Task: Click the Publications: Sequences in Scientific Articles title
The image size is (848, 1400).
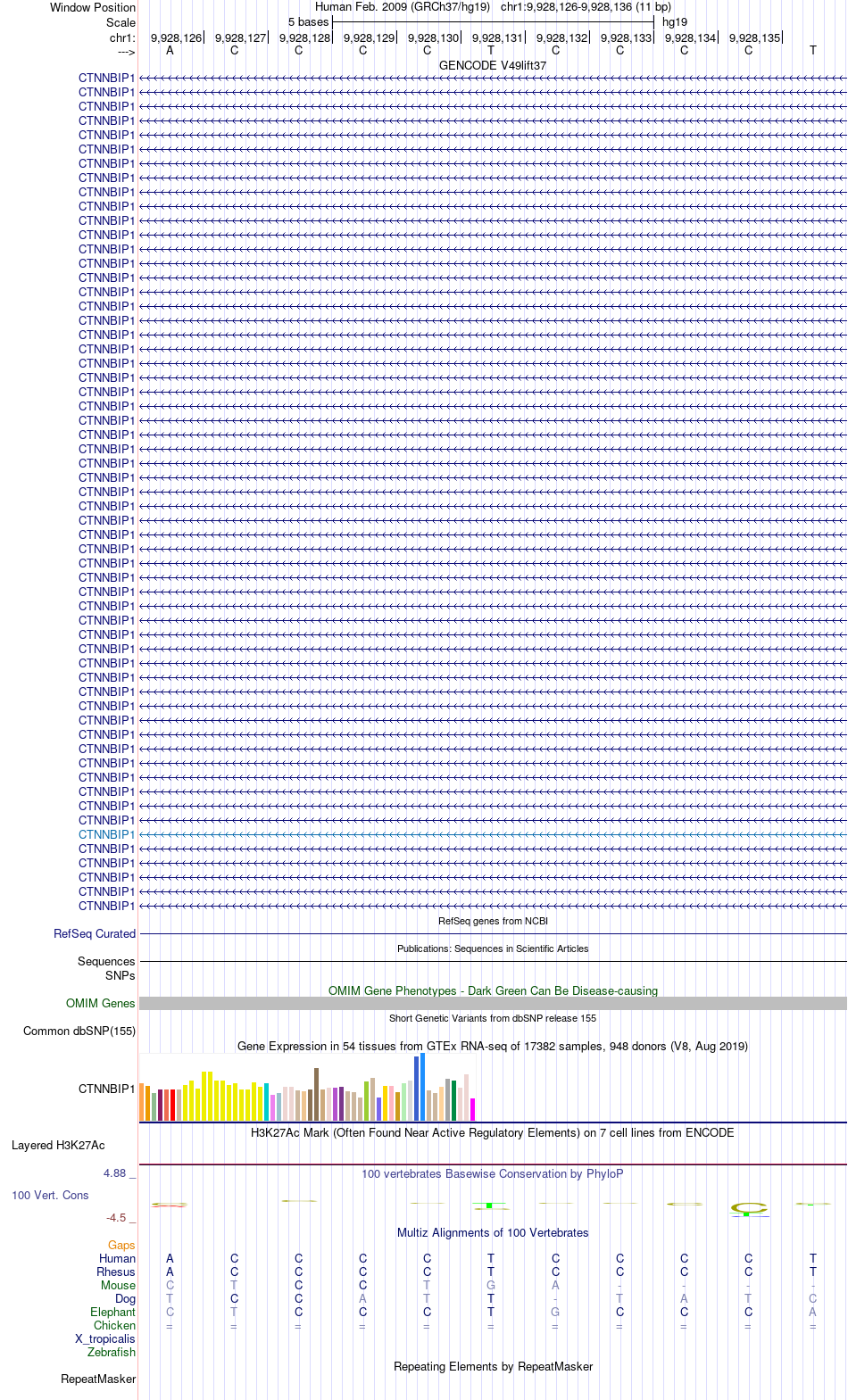Action: (493, 949)
